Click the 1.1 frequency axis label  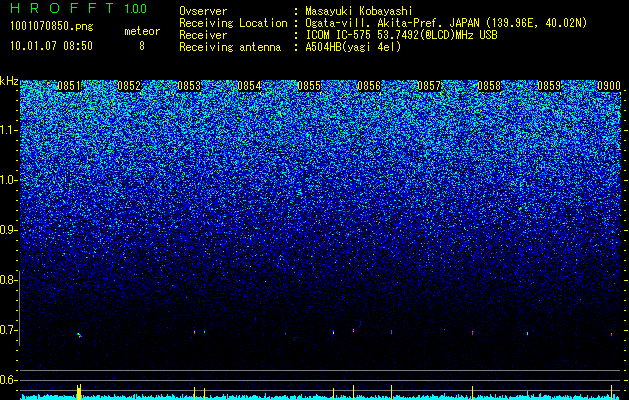[x=7, y=131]
